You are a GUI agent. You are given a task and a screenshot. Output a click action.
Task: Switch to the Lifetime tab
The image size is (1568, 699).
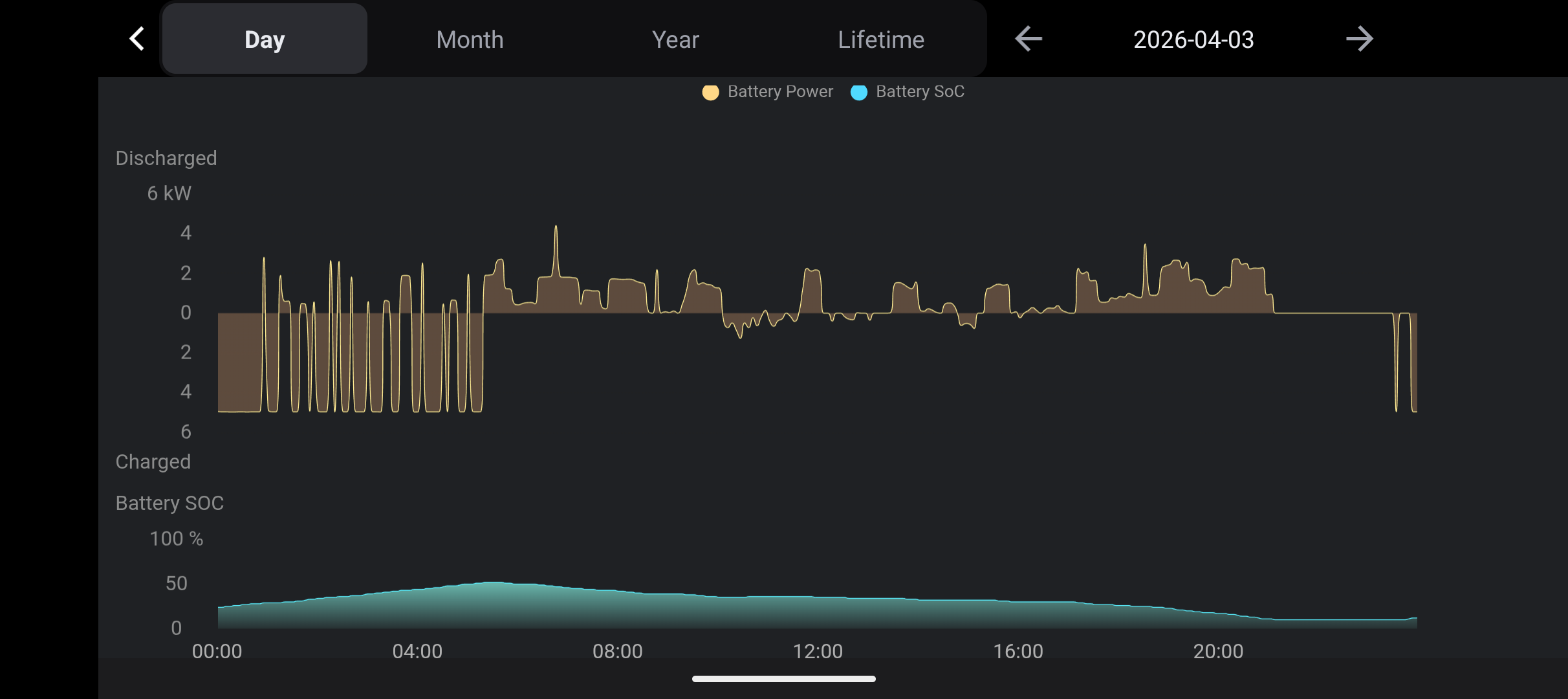tap(881, 39)
